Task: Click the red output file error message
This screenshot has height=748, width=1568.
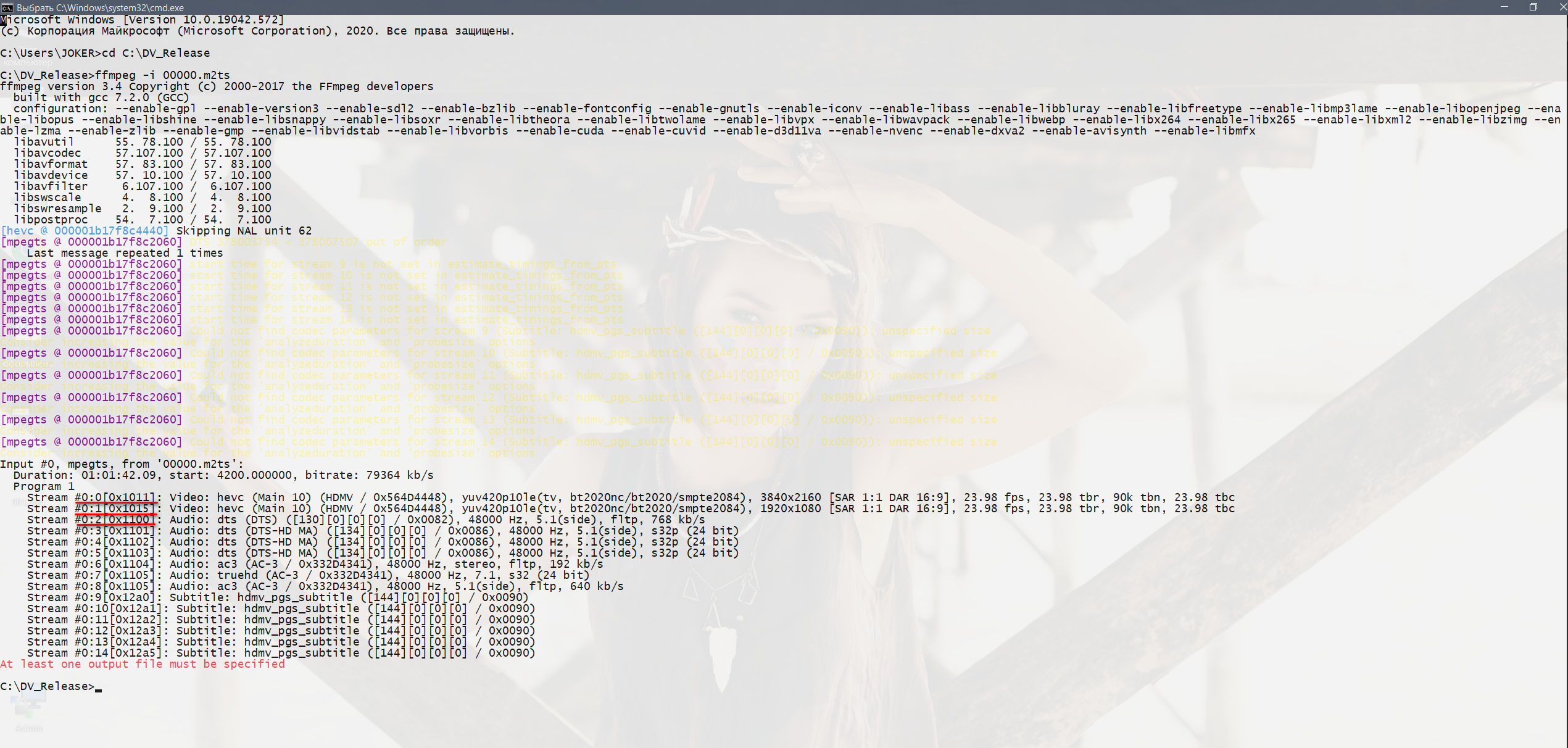Action: 143,664
